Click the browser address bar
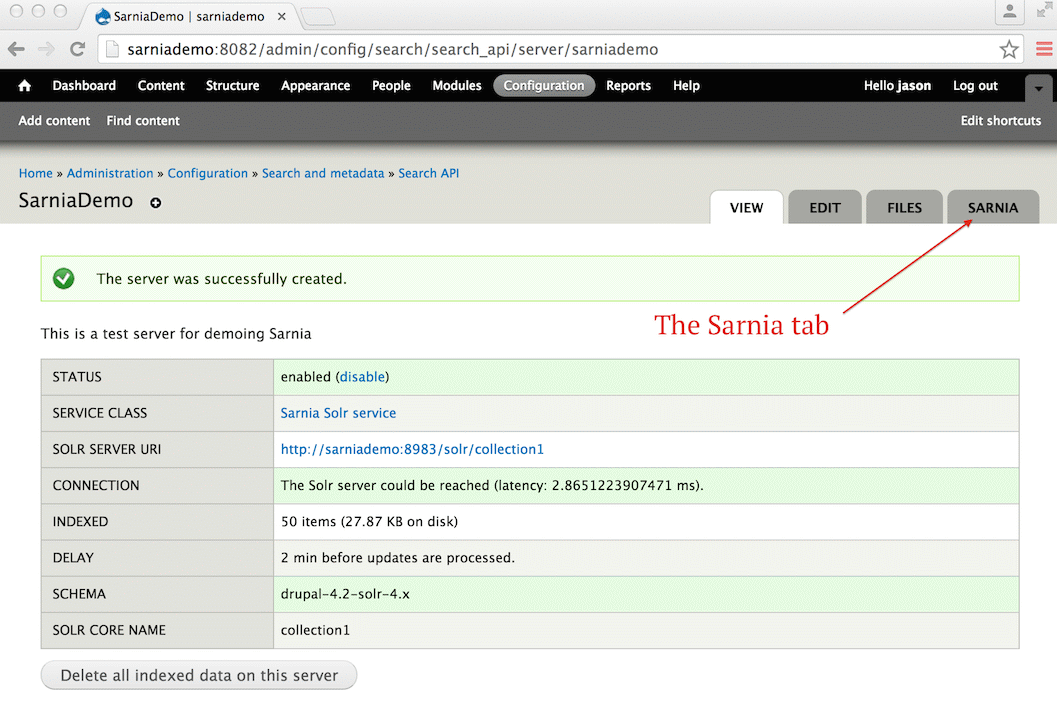This screenshot has width=1057, height=727. pos(550,49)
